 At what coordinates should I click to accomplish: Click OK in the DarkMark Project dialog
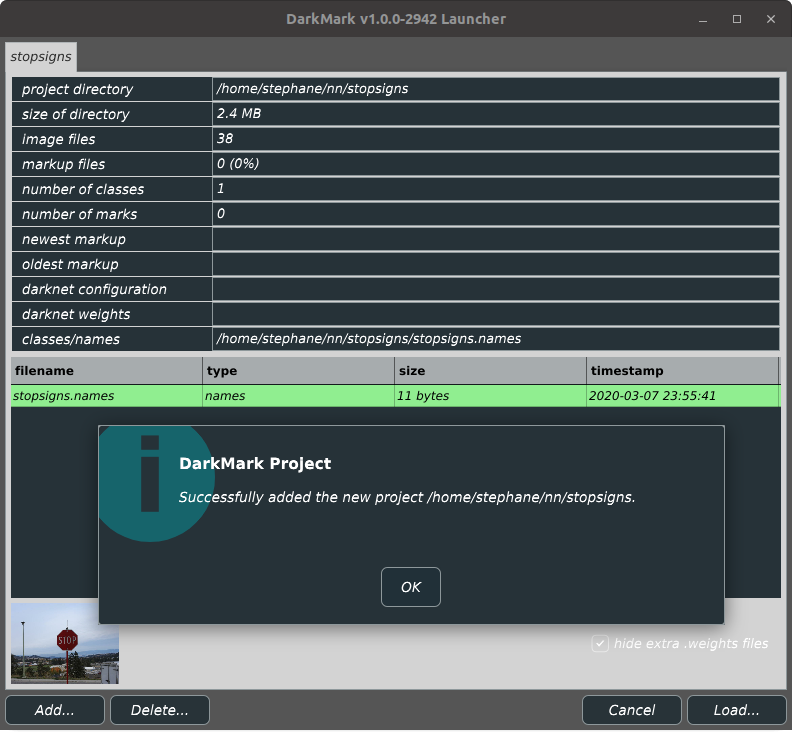410,587
